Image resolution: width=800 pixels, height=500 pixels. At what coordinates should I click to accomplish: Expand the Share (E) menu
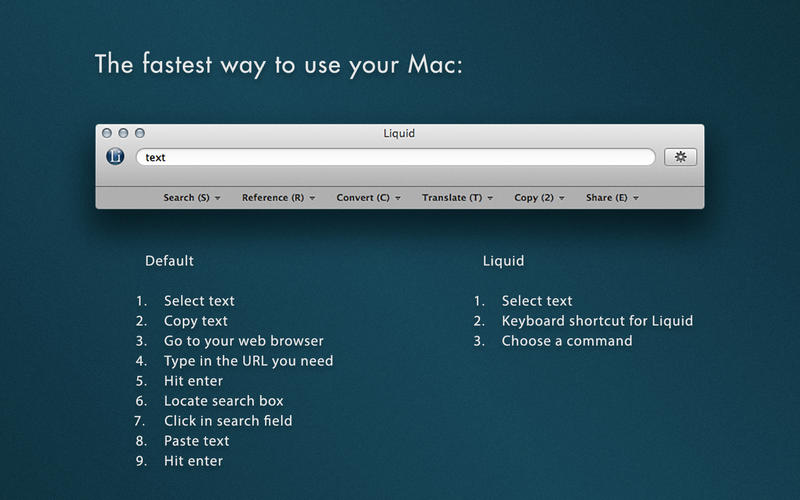click(612, 197)
